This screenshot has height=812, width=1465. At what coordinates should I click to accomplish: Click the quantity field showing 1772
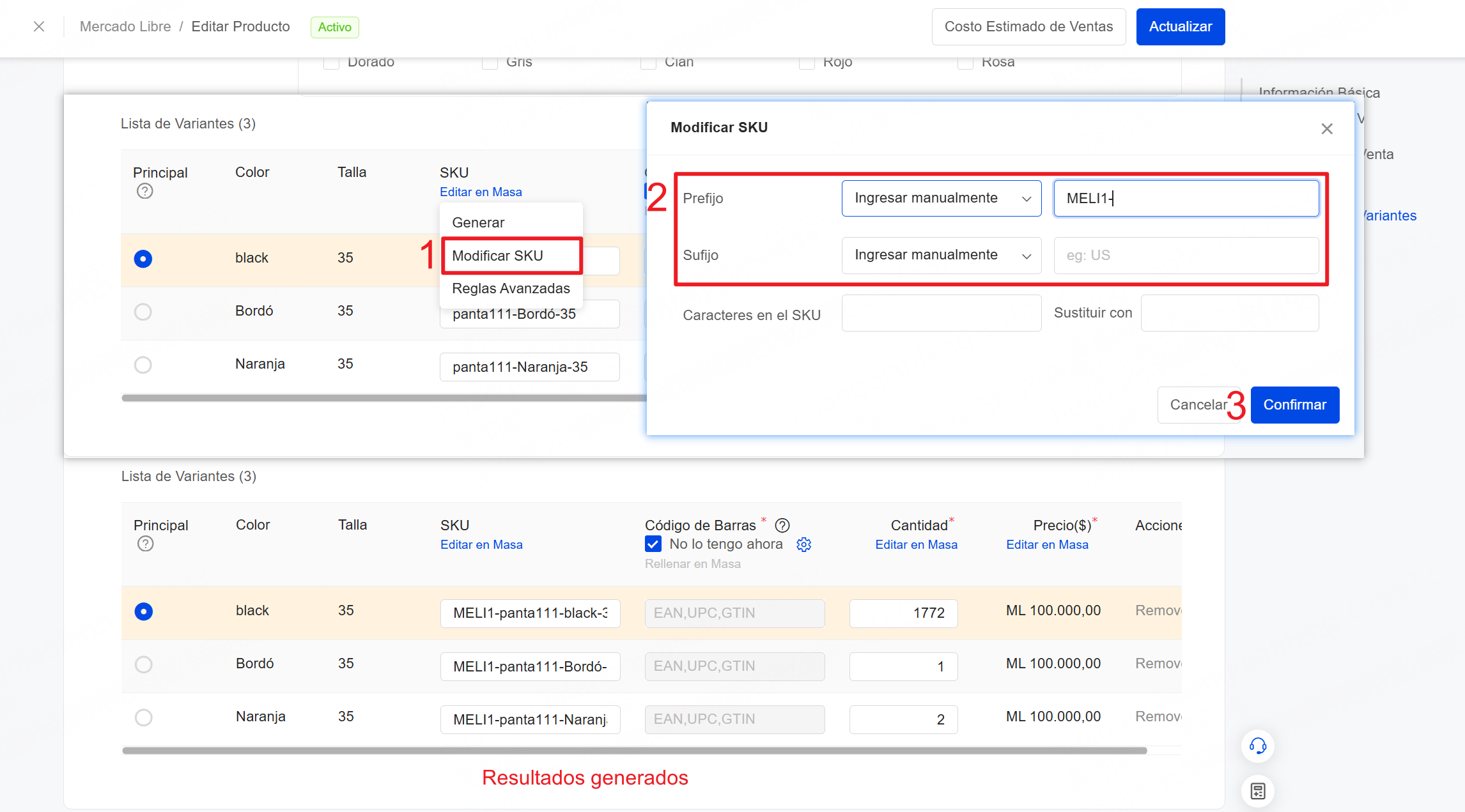coord(903,613)
